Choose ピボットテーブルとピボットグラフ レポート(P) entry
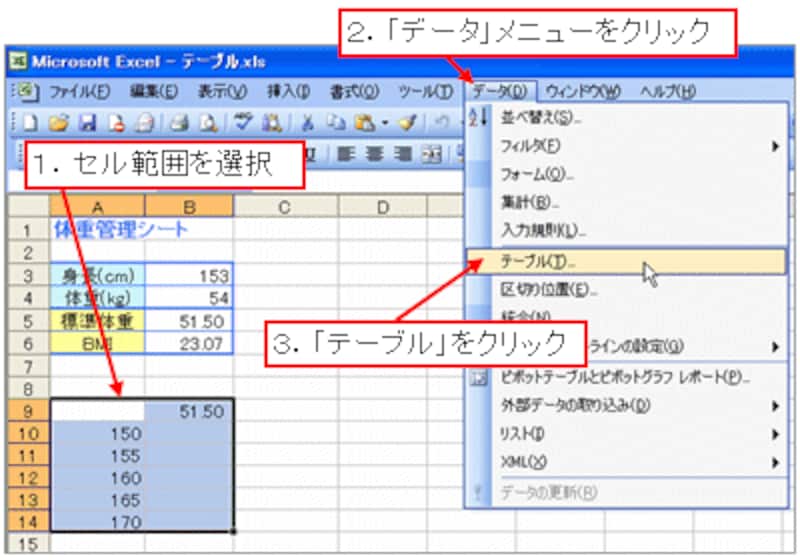This screenshot has width=800, height=560. pyautogui.click(x=627, y=377)
